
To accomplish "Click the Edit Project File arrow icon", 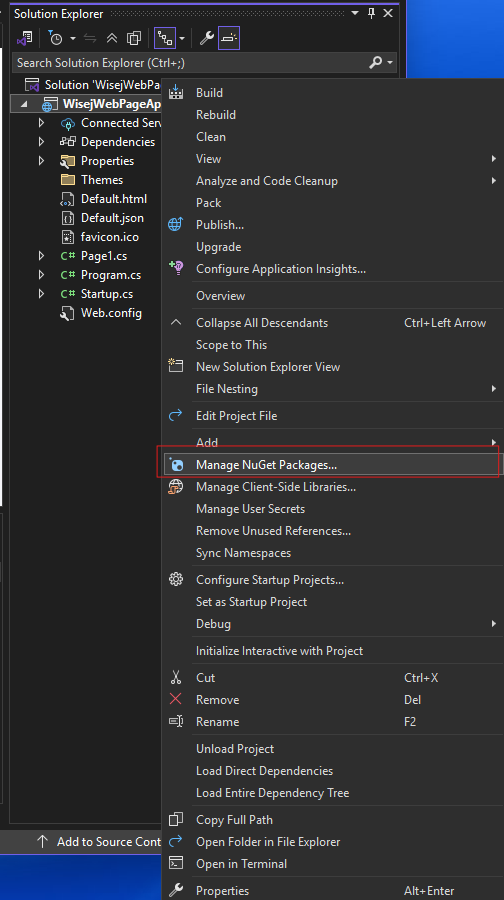I will (175, 415).
